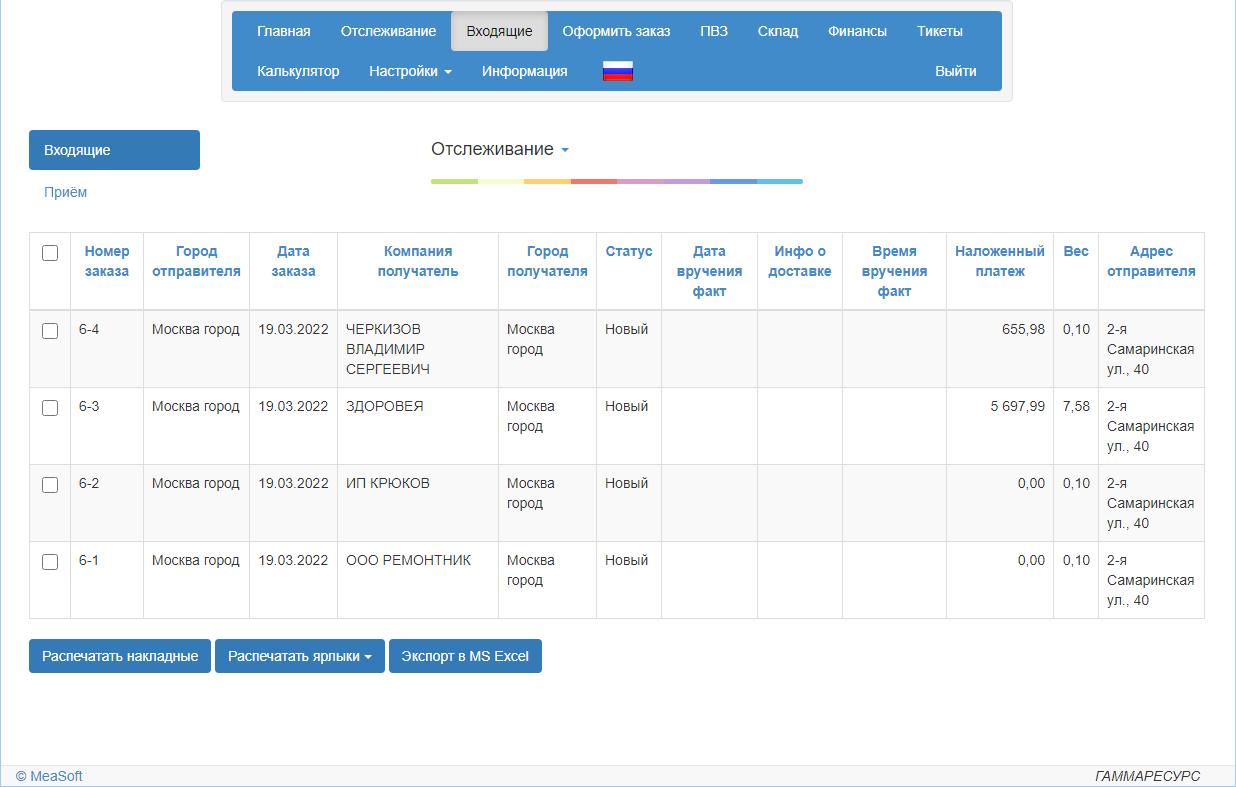Screen dimensions: 1236x787
Task: Sort by Номер заказа column header
Action: [107, 261]
